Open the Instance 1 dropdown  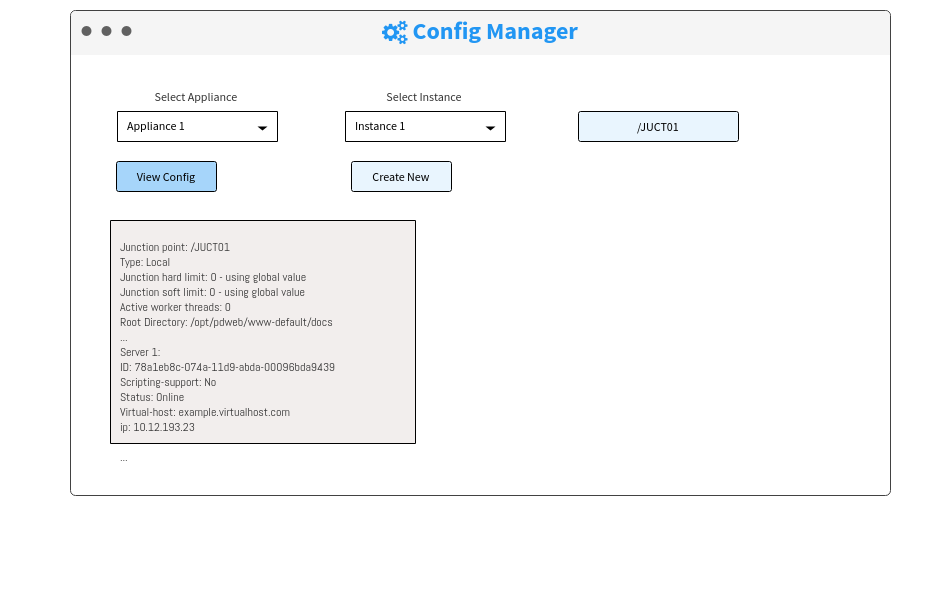click(x=425, y=127)
